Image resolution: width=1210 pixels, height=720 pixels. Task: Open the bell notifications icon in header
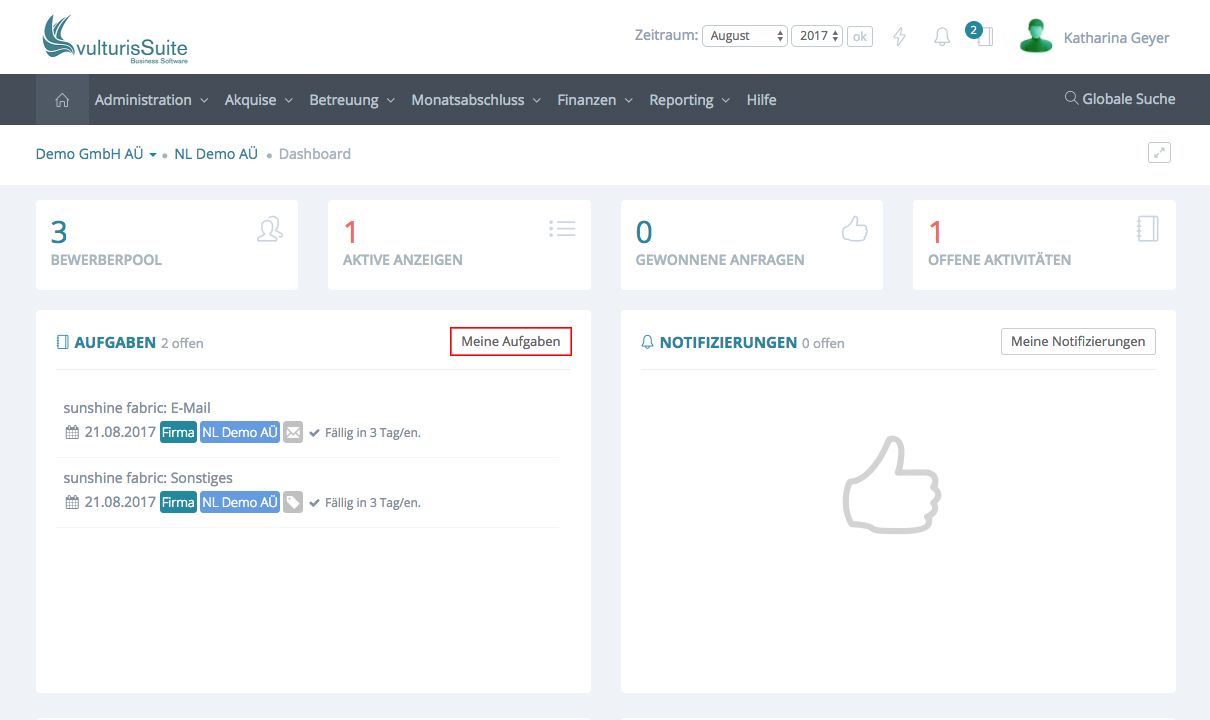(942, 37)
